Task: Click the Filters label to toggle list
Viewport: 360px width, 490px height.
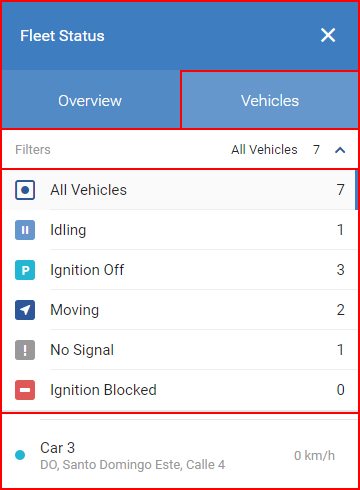Action: pyautogui.click(x=33, y=150)
